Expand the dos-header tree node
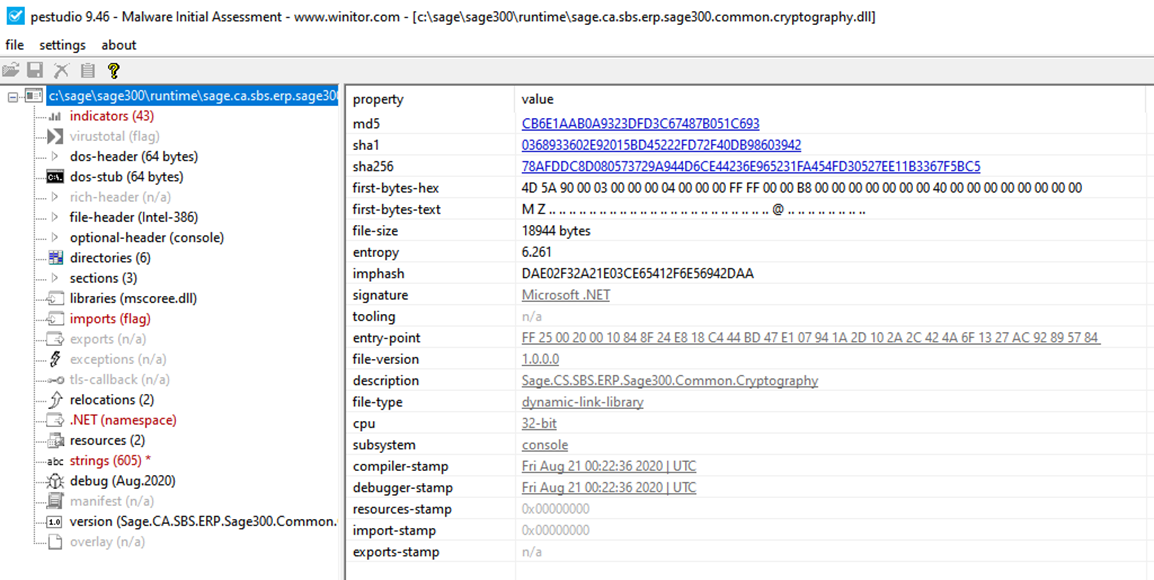 click(55, 157)
